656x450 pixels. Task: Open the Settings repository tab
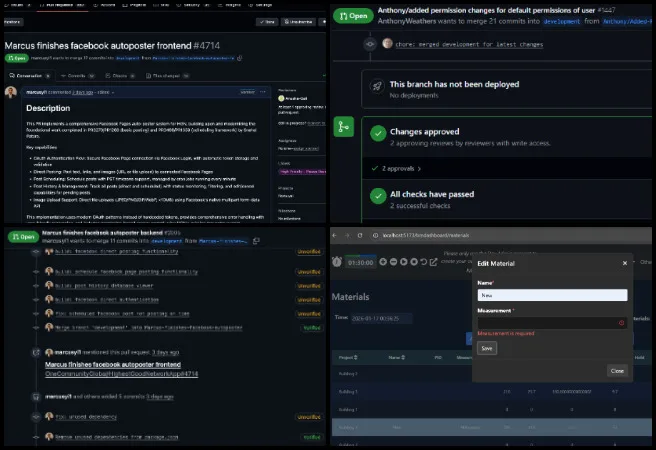point(260,5)
